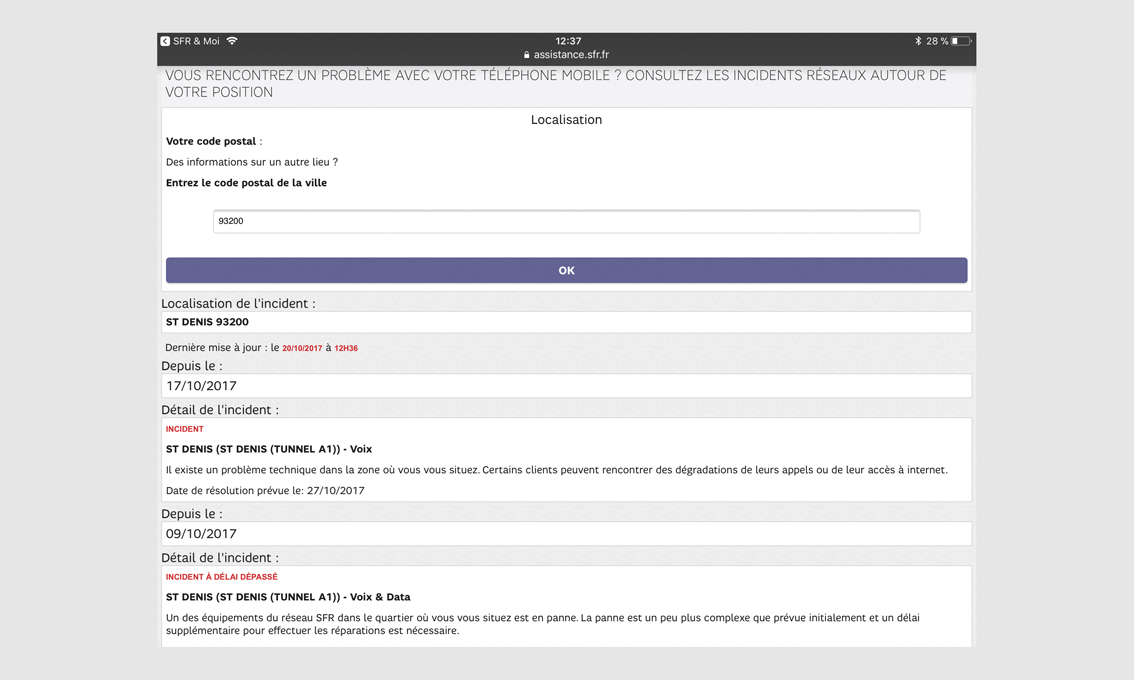Click 'Des informations sur un autre lieu ?'
The height and width of the screenshot is (680, 1134).
(x=252, y=162)
